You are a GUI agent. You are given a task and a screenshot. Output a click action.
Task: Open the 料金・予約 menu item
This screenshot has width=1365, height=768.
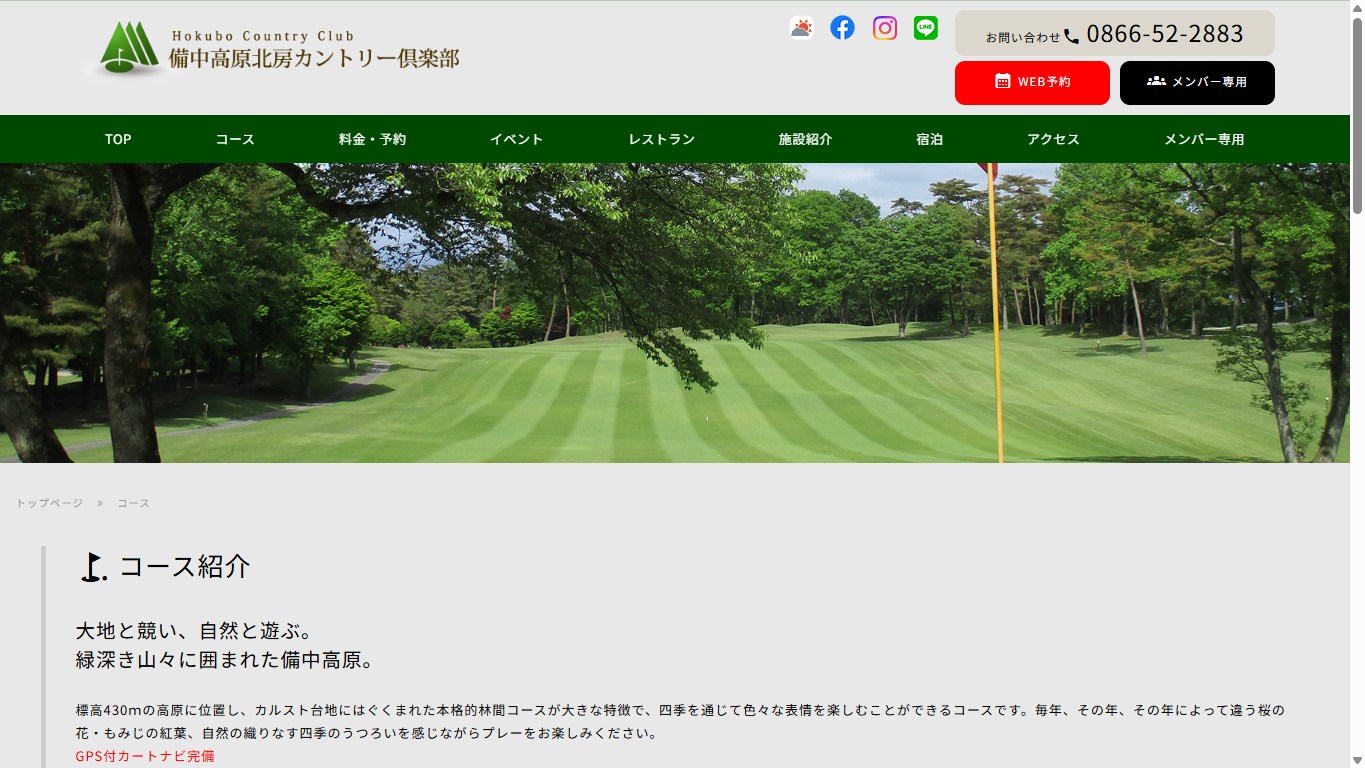pos(372,139)
